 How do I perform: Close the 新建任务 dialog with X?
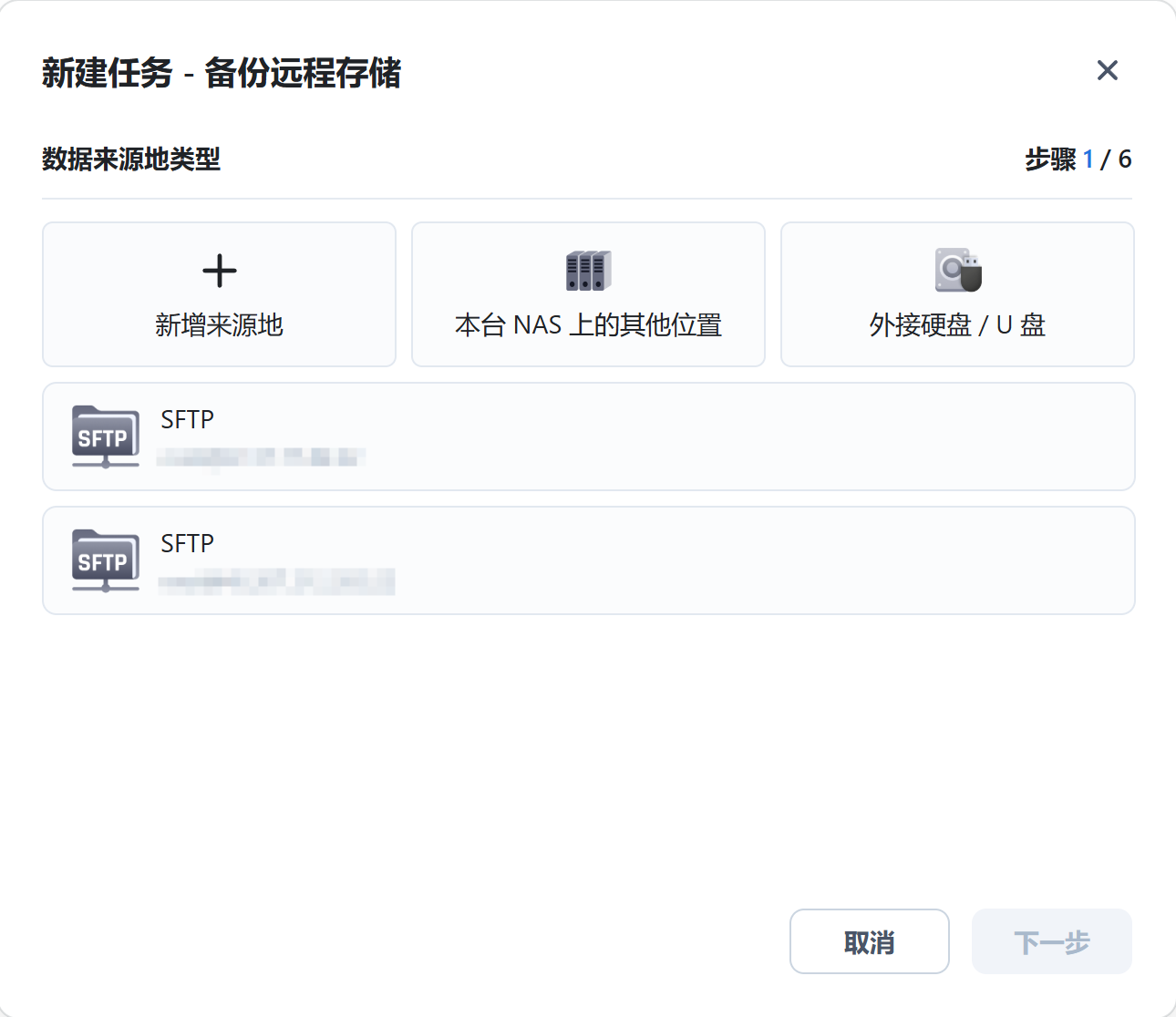(1107, 70)
